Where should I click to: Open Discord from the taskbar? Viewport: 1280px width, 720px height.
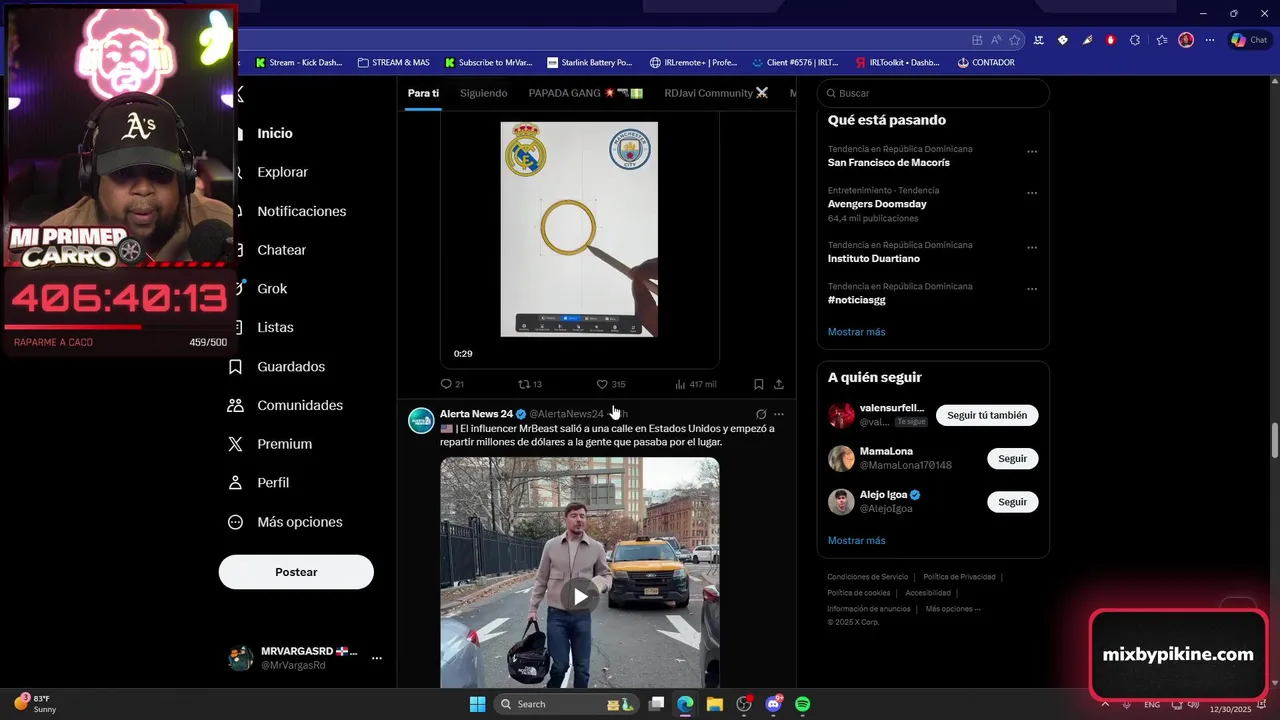773,704
